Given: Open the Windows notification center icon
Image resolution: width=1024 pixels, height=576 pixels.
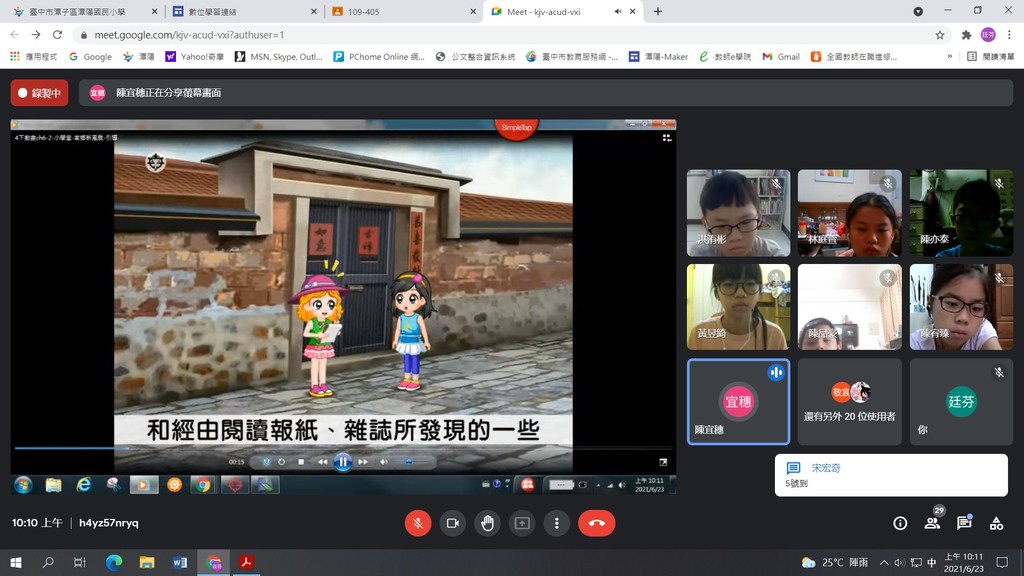Looking at the screenshot, I should click(1002, 562).
